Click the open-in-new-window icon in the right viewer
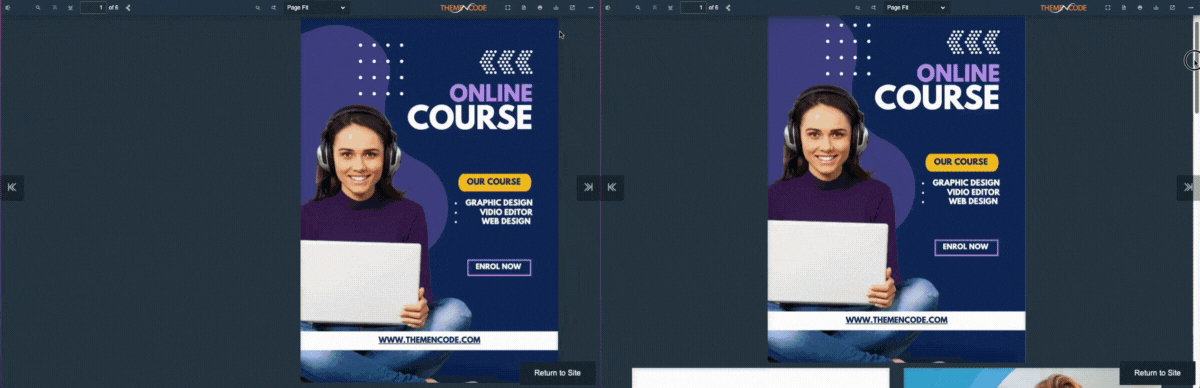 tap(1172, 8)
